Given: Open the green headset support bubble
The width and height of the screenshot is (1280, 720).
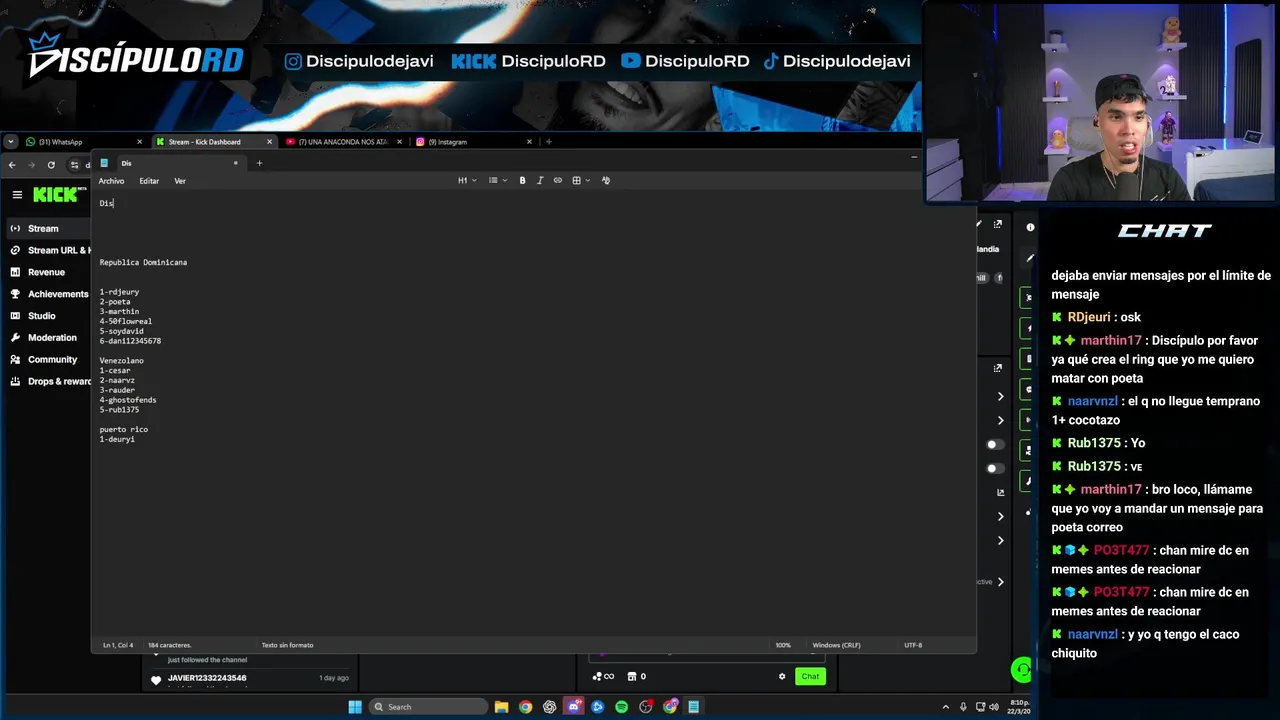Looking at the screenshot, I should click(x=1021, y=670).
